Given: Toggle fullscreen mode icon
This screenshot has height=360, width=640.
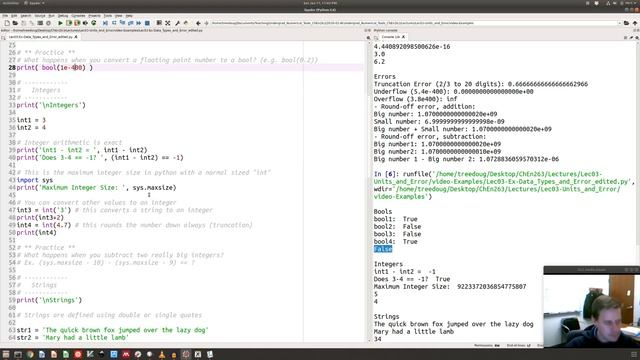Looking at the screenshot, I should tap(168, 23).
